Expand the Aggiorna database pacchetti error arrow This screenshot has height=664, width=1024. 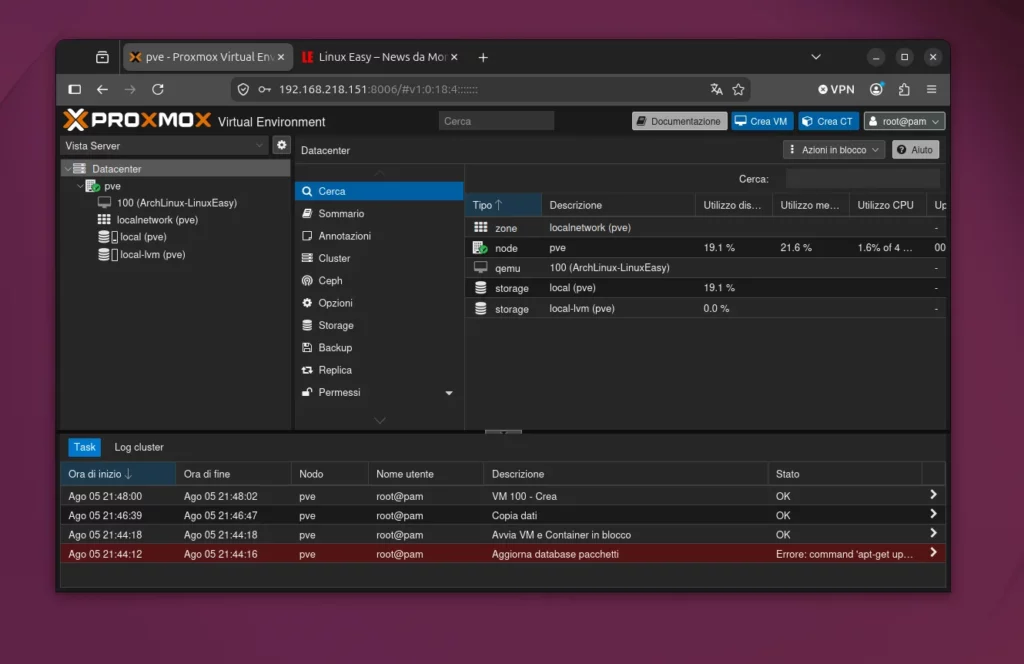pos(933,553)
